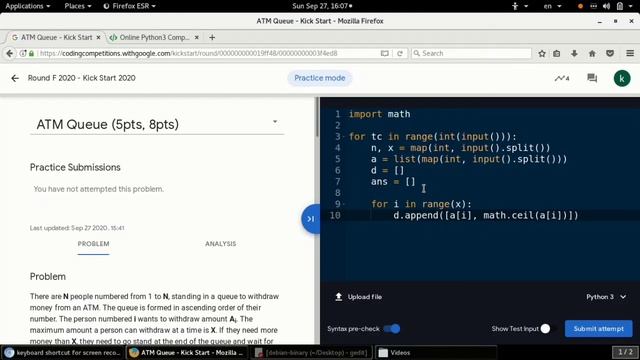640x360 pixels.
Task: Toggle reader view icon in the address bar
Action: (384, 53)
